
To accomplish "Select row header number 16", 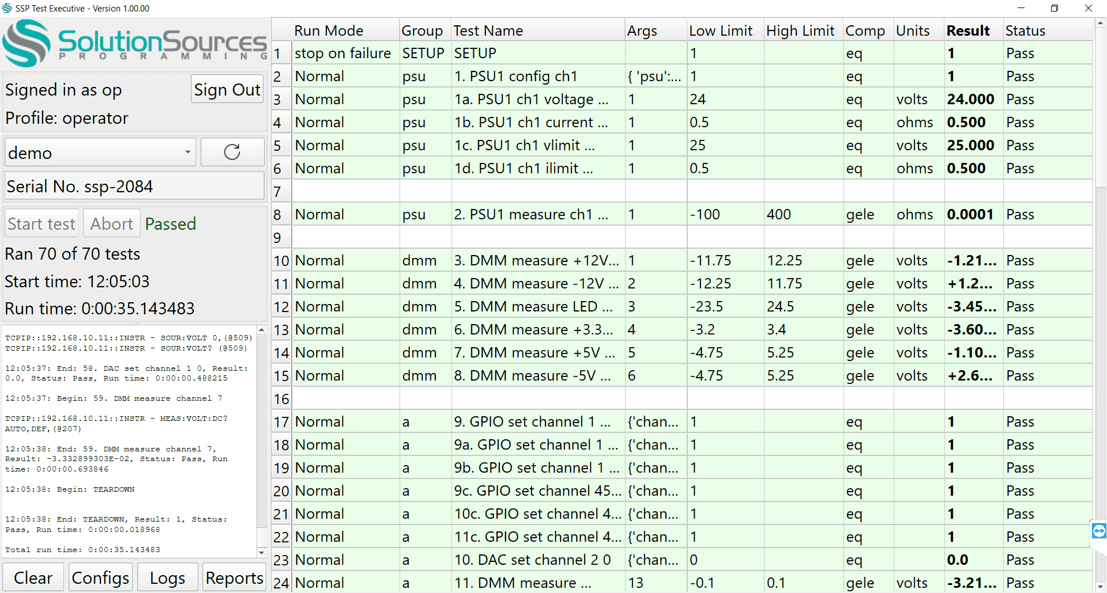I will (x=282, y=399).
